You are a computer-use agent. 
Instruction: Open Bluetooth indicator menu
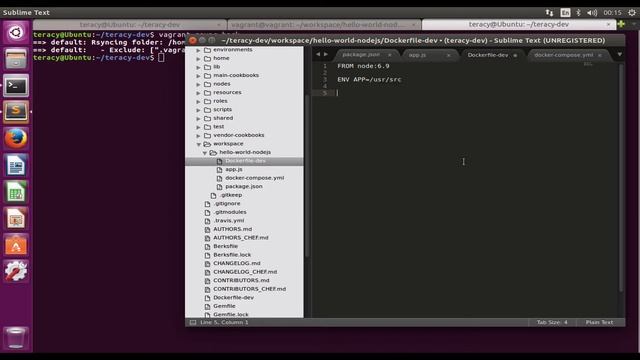[578, 13]
